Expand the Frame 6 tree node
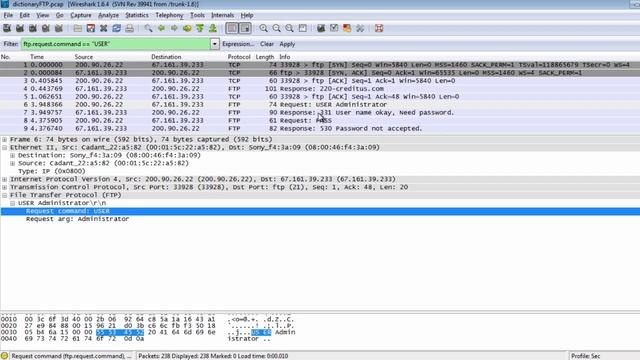Viewport: 640px width, 360px height. coord(4,140)
